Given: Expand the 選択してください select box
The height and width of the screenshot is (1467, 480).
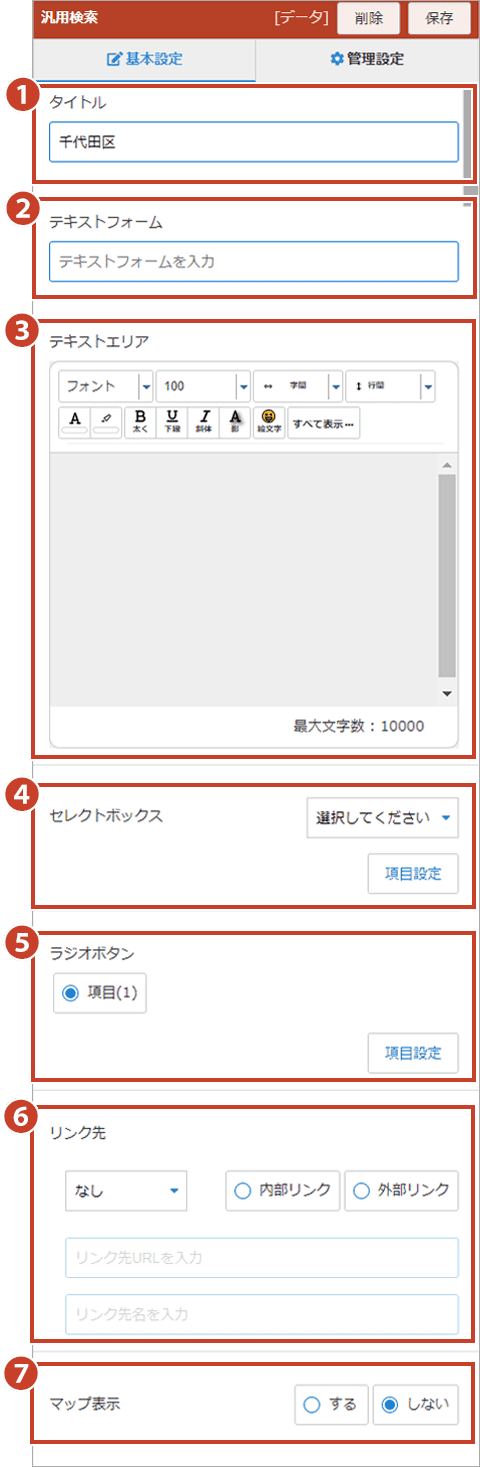Looking at the screenshot, I should (x=382, y=817).
